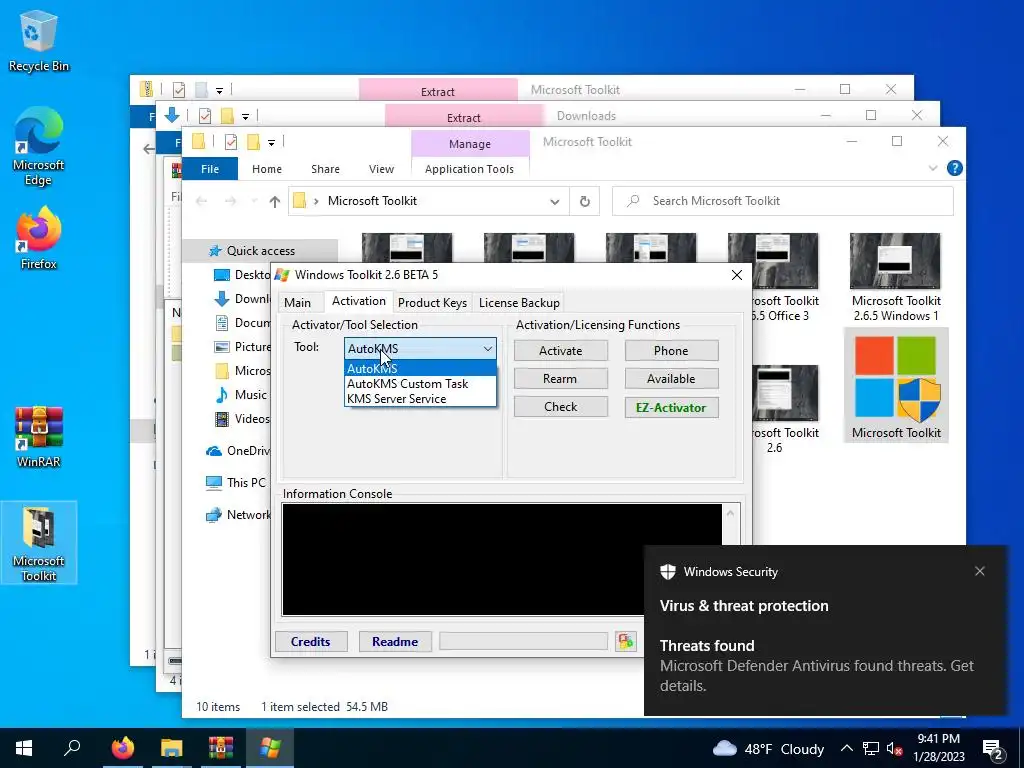Open the Firefox desktop shortcut
1024x768 pixels.
click(x=39, y=238)
